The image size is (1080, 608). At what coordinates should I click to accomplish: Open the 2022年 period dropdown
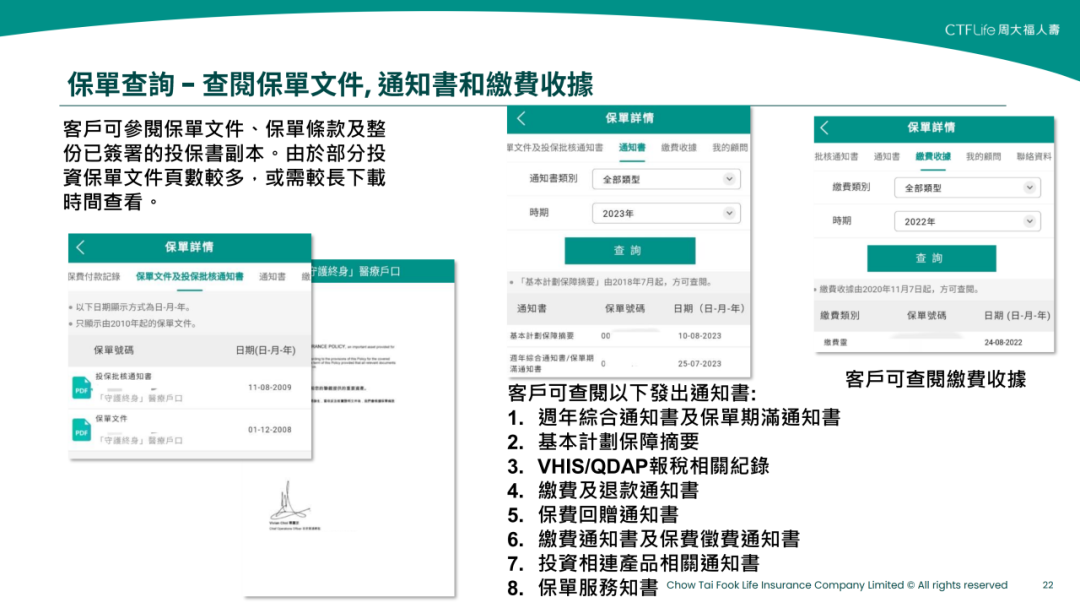tap(967, 222)
